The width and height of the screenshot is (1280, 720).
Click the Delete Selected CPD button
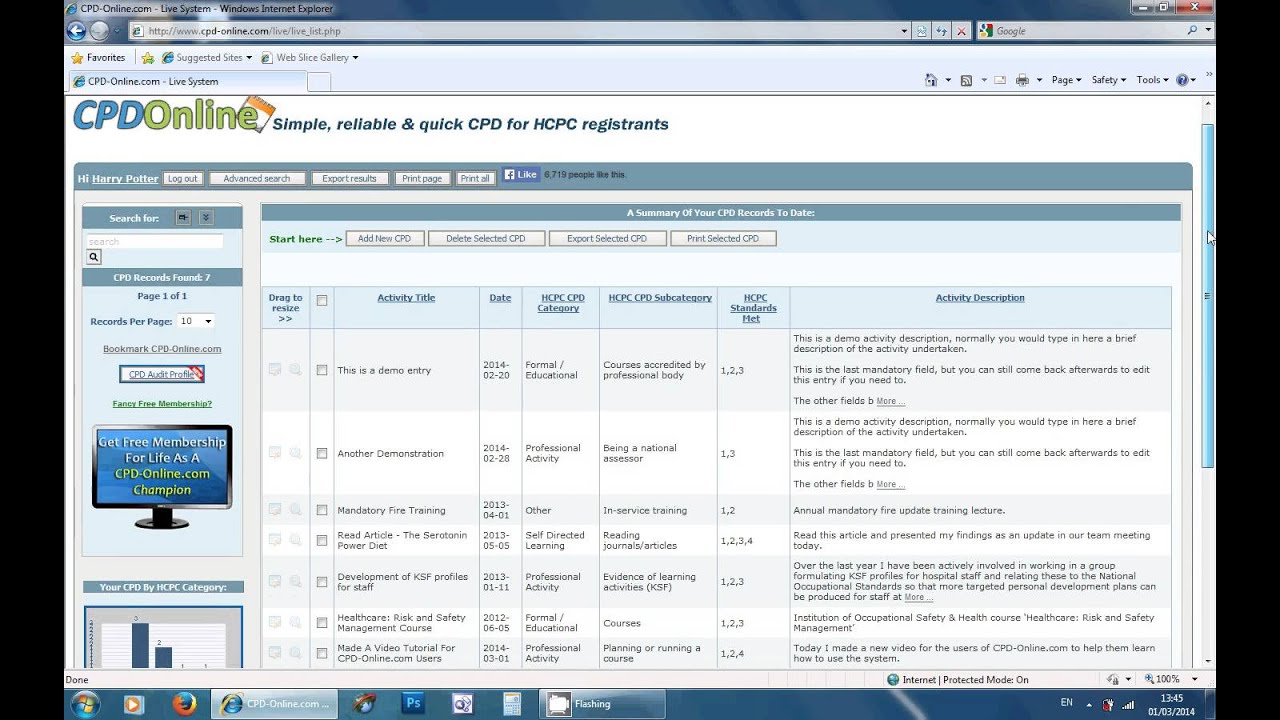tap(486, 238)
